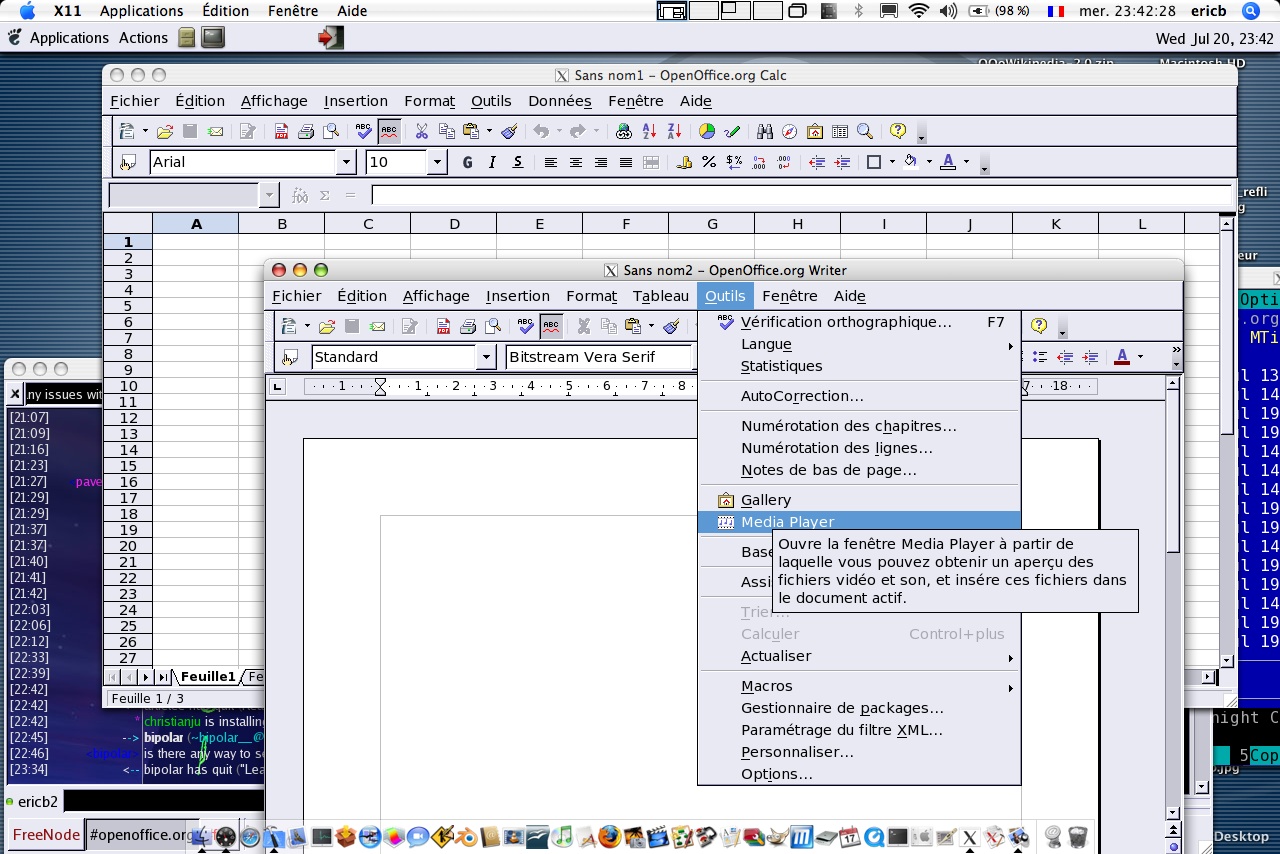The height and width of the screenshot is (854, 1280).
Task: Click the Calc formula input line
Action: 800,195
